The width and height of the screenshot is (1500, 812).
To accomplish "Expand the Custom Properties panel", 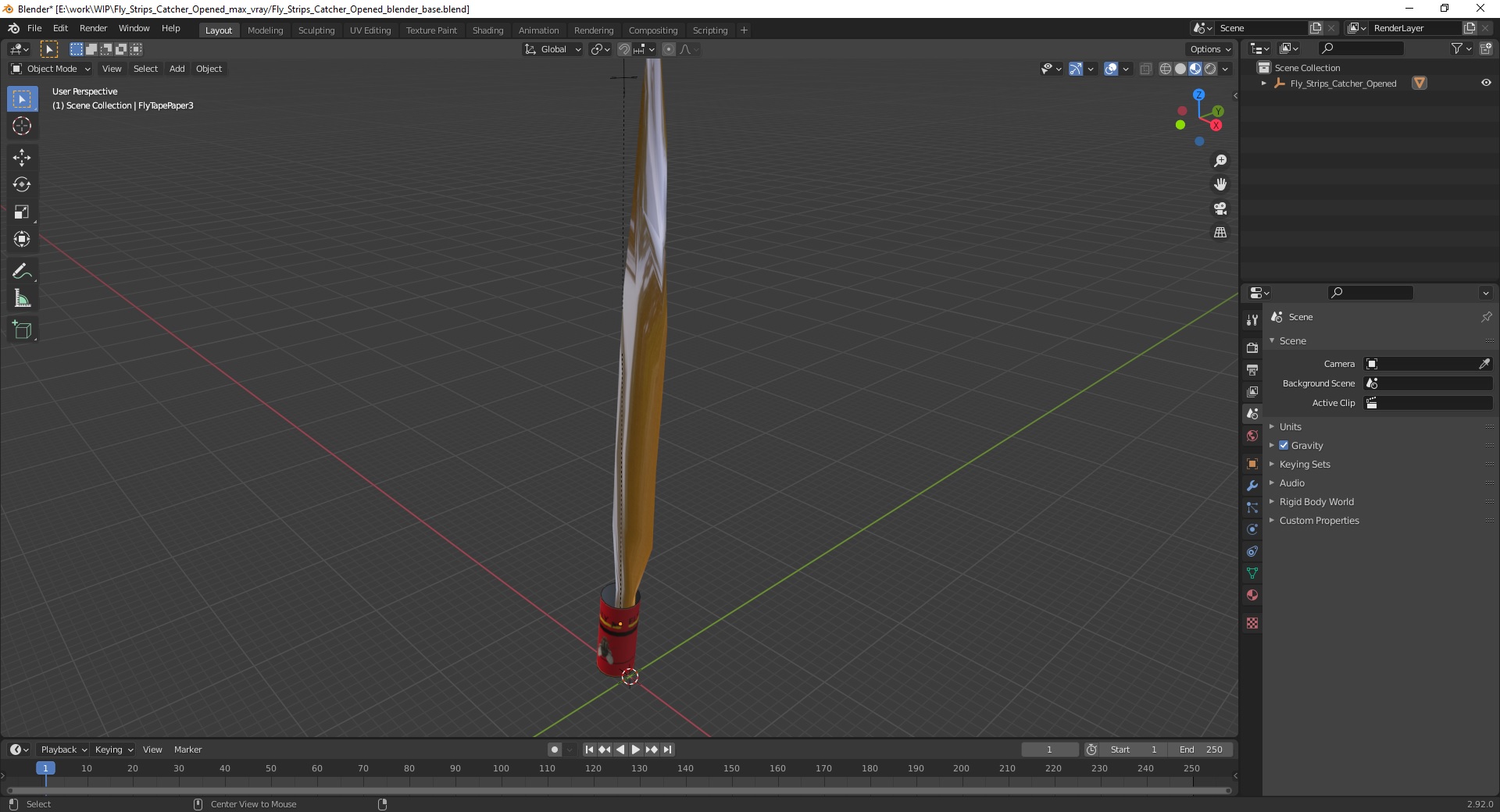I will click(1319, 520).
